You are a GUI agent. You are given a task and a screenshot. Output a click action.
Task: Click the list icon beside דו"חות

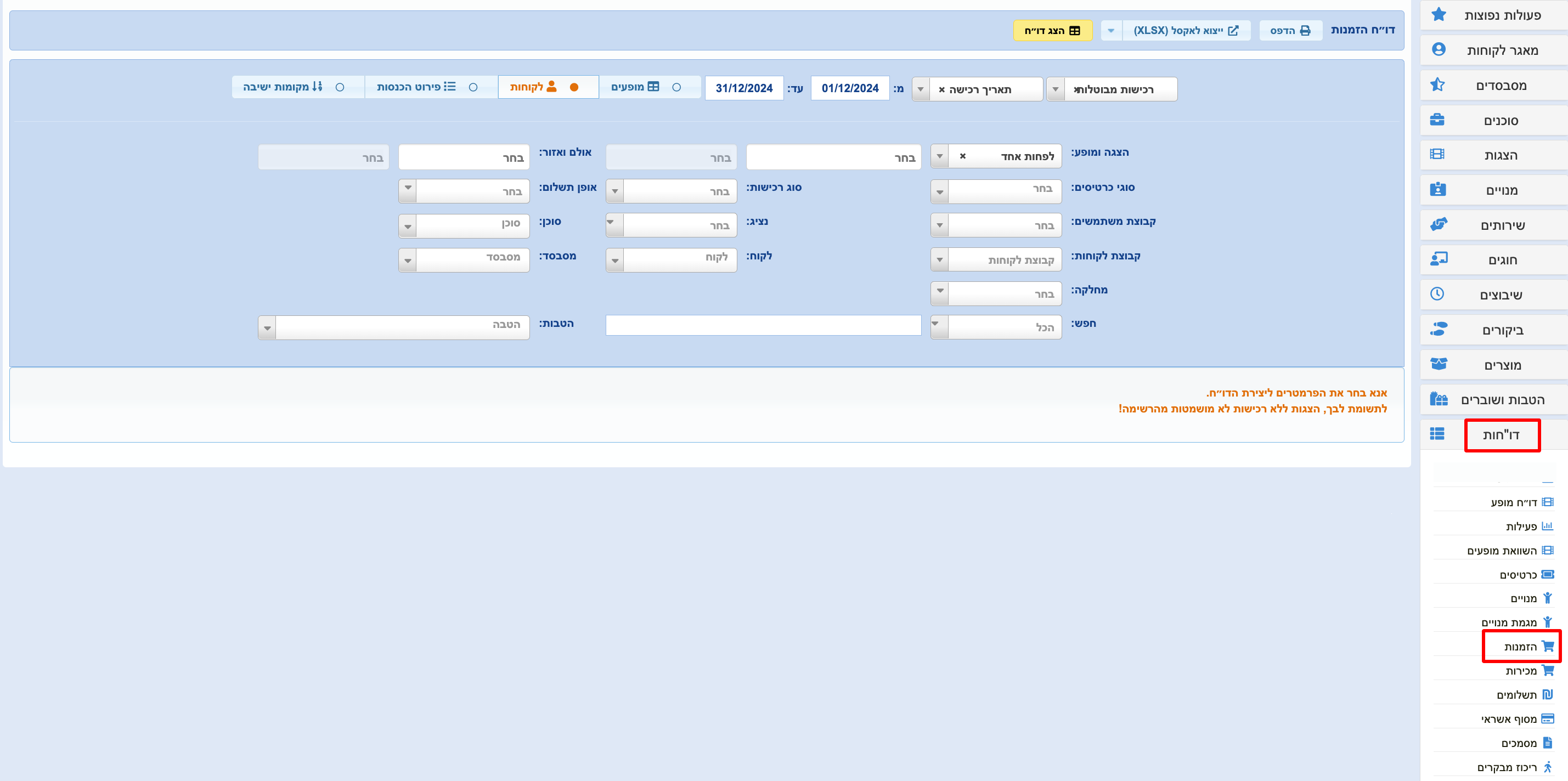pyautogui.click(x=1437, y=433)
